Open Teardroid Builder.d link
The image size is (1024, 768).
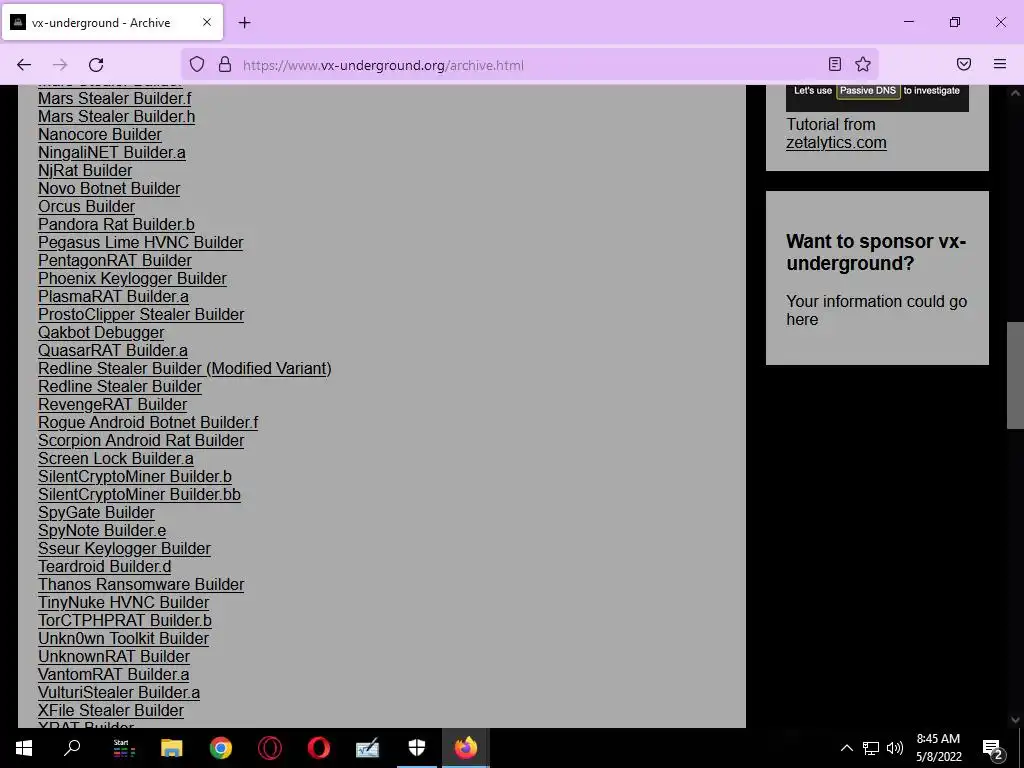click(x=104, y=567)
